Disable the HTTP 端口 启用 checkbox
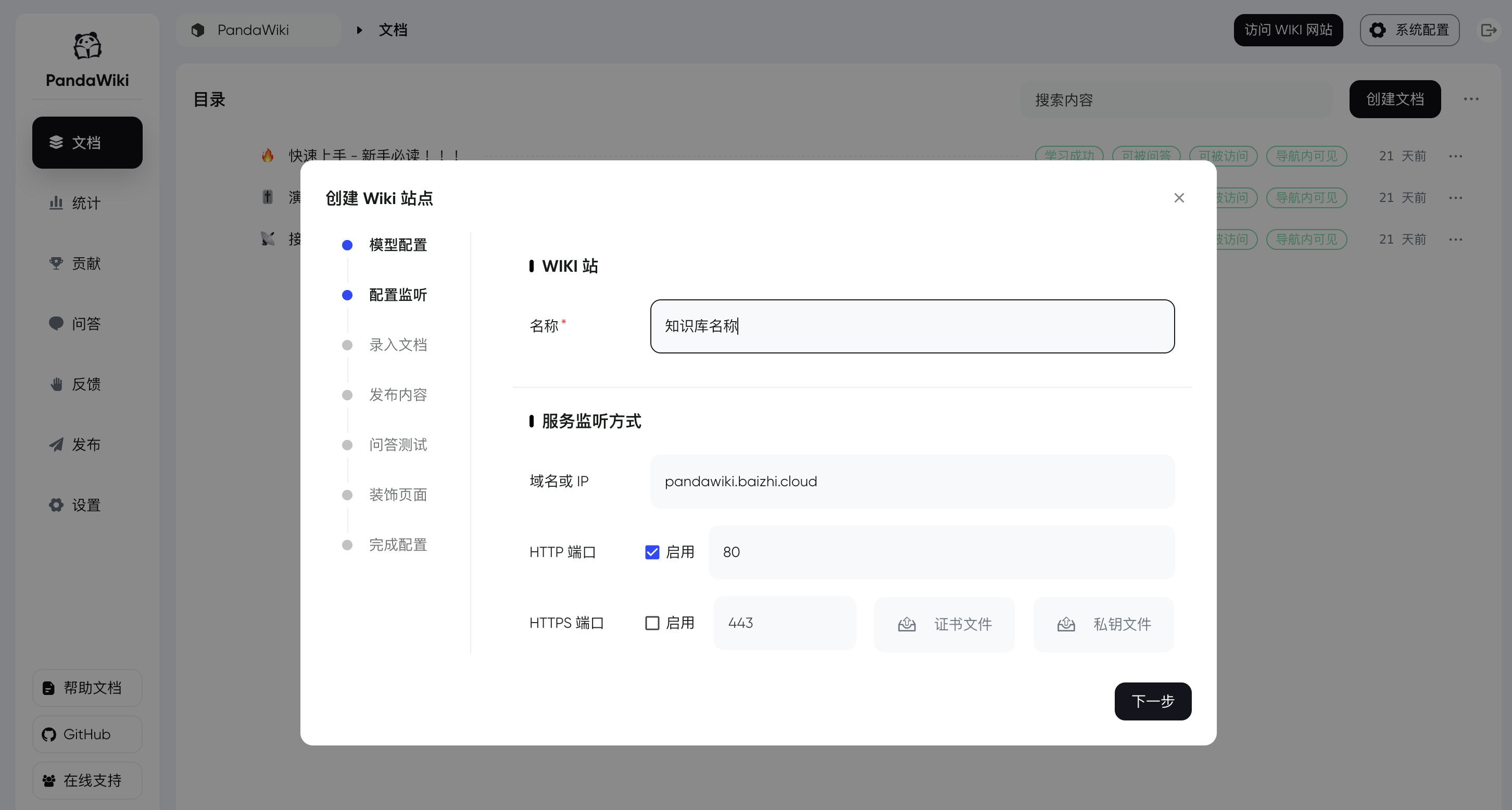This screenshot has height=810, width=1512. (652, 552)
